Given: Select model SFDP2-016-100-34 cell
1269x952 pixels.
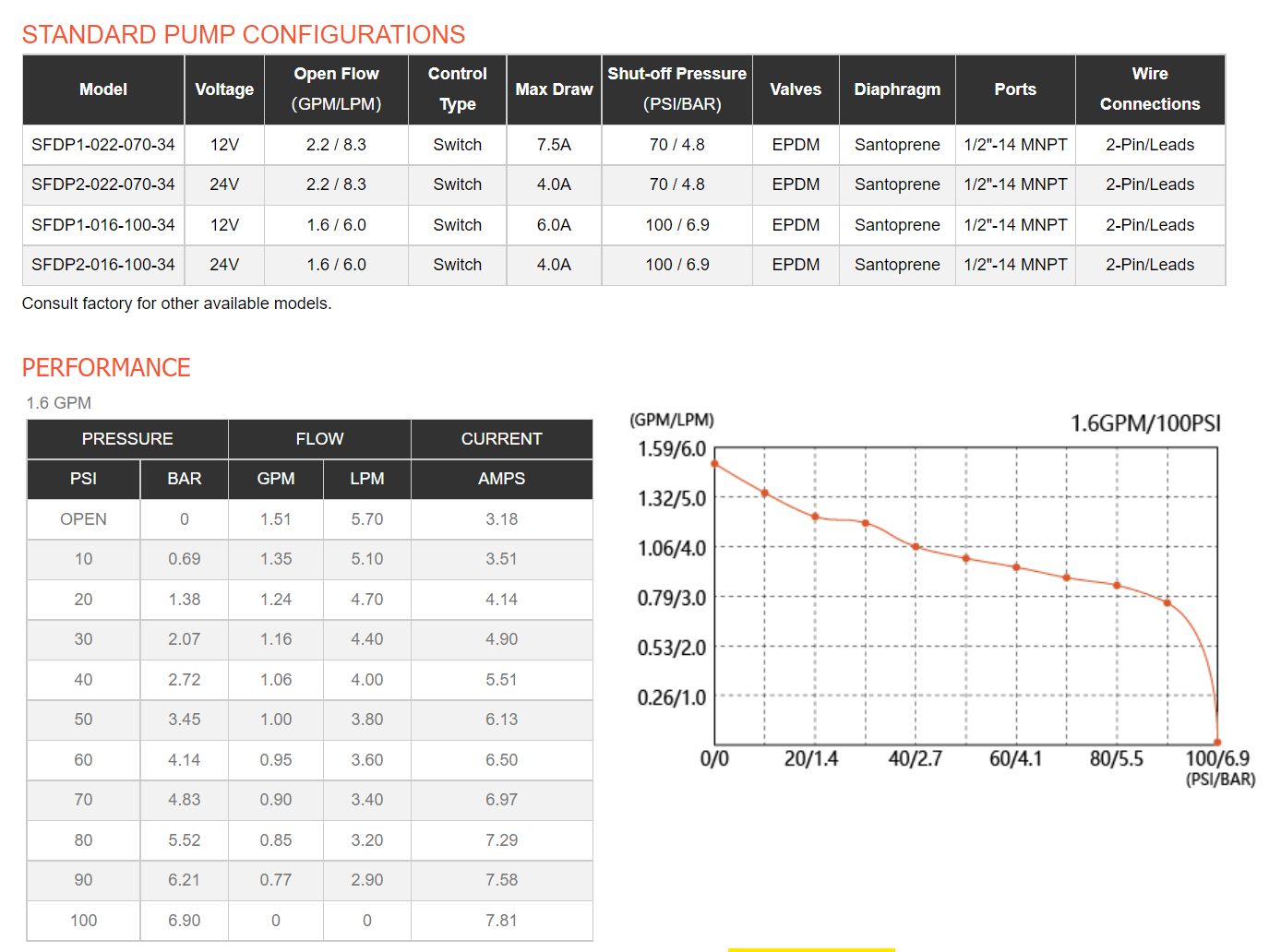Looking at the screenshot, I should click(x=103, y=265).
